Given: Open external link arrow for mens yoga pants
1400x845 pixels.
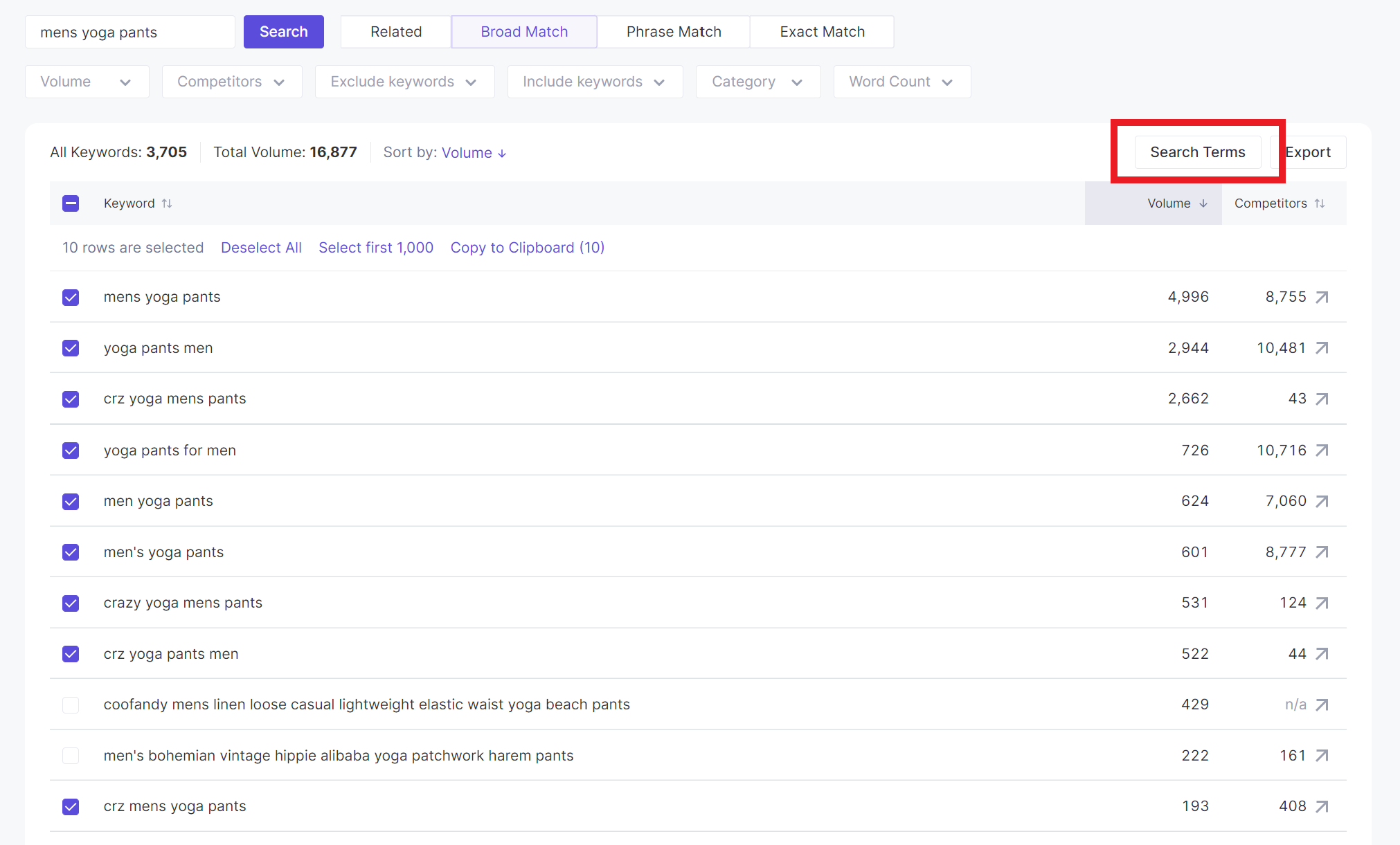Looking at the screenshot, I should [1322, 298].
